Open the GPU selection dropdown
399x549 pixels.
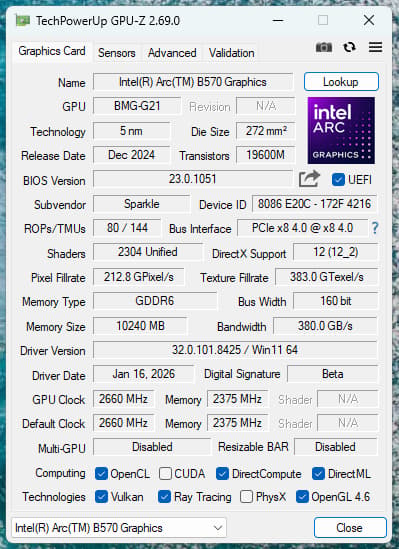[x=119, y=528]
